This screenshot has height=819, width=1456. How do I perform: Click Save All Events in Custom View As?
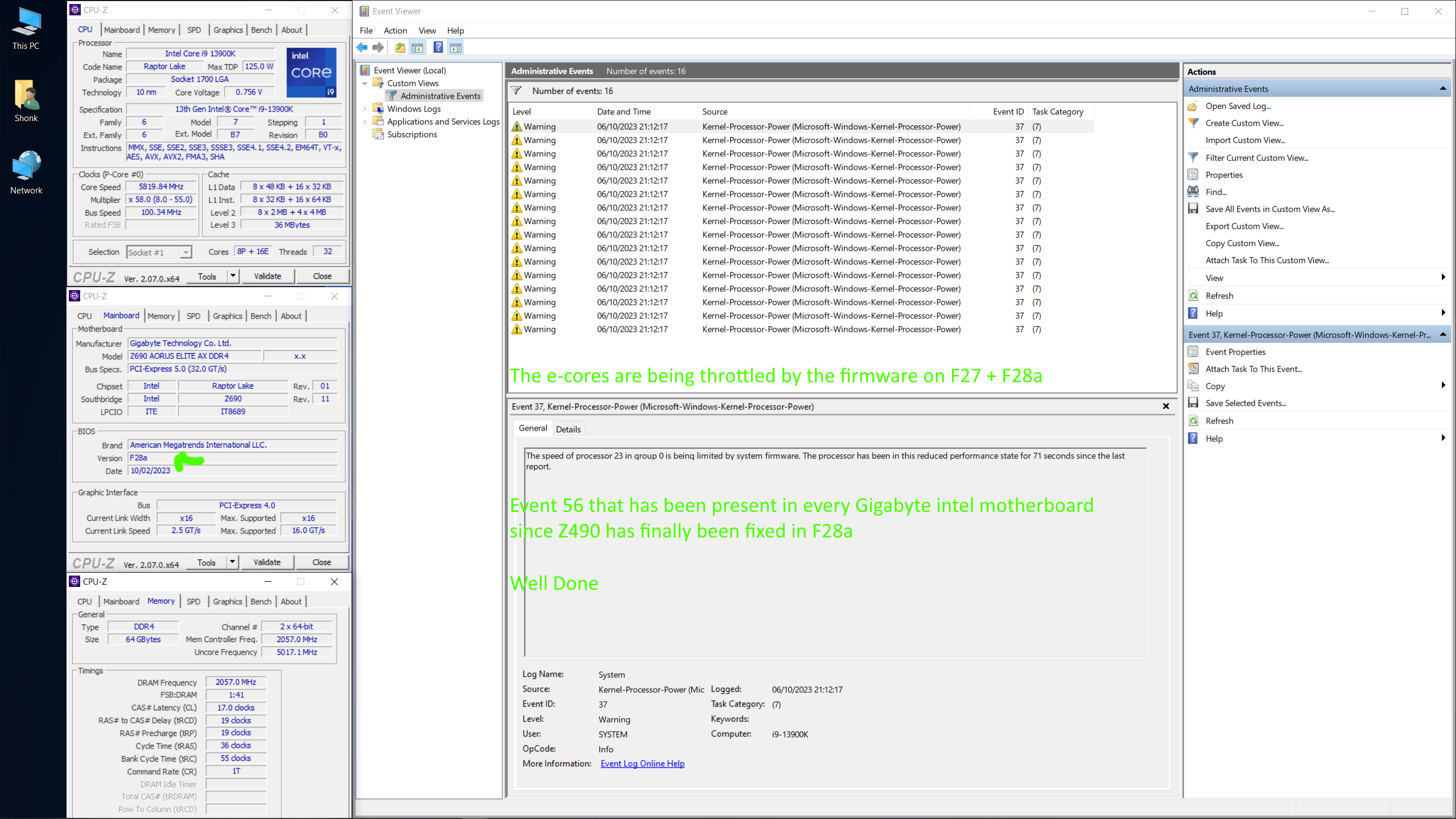pyautogui.click(x=1269, y=209)
